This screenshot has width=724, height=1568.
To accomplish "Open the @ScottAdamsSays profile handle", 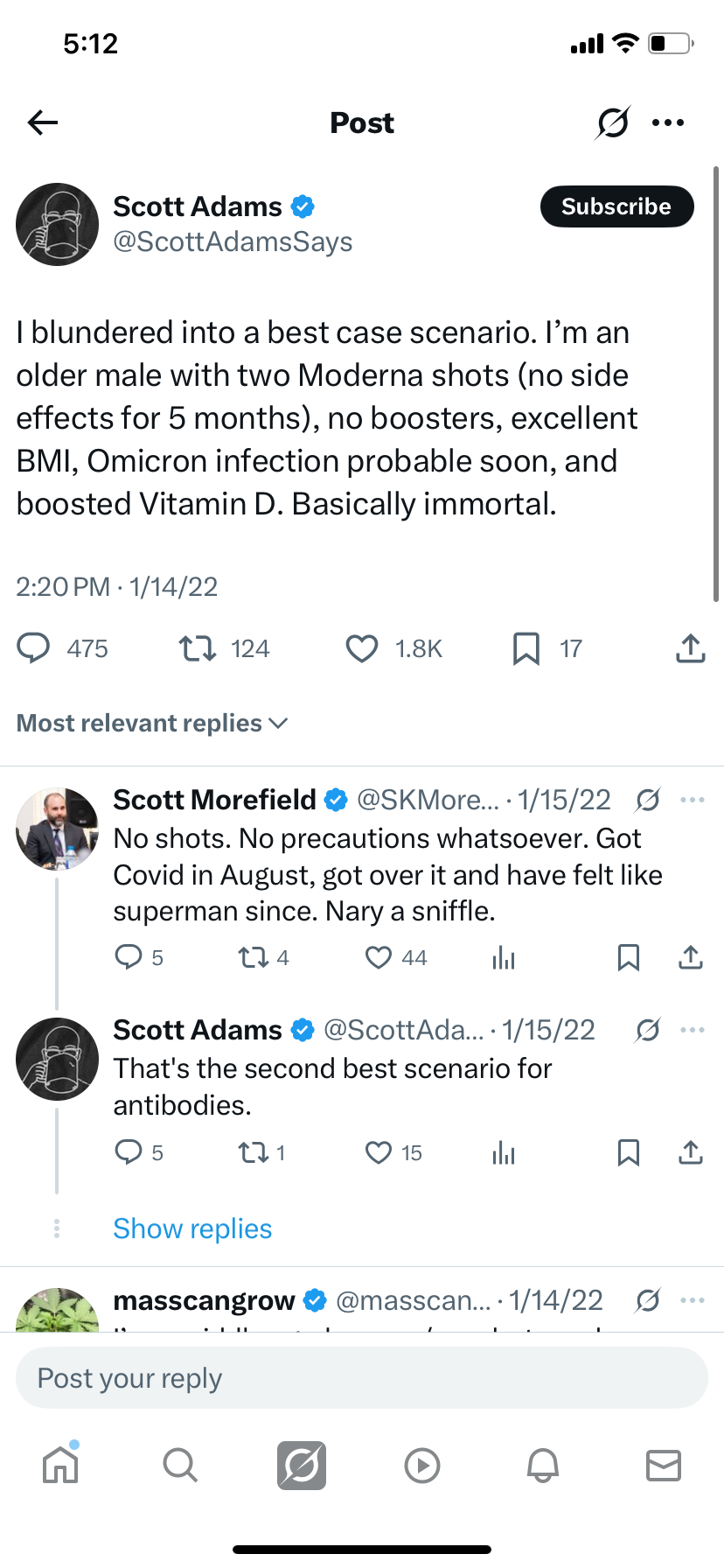I will tap(233, 242).
